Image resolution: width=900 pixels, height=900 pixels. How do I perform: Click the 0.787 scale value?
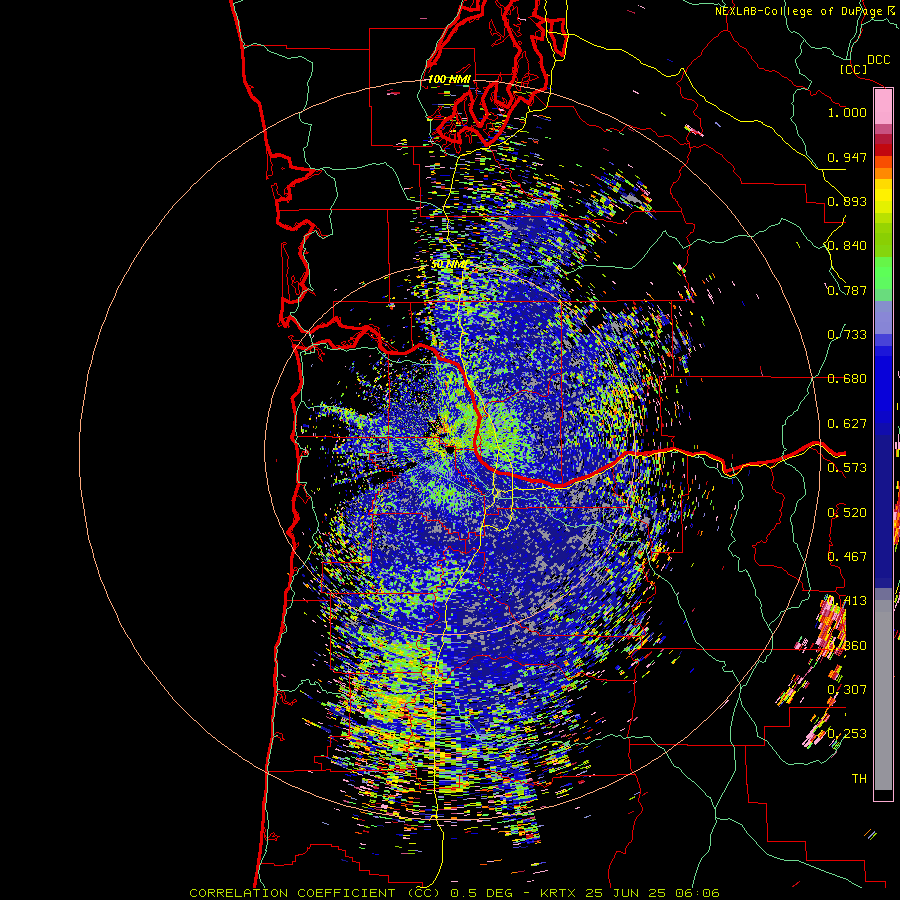point(847,290)
